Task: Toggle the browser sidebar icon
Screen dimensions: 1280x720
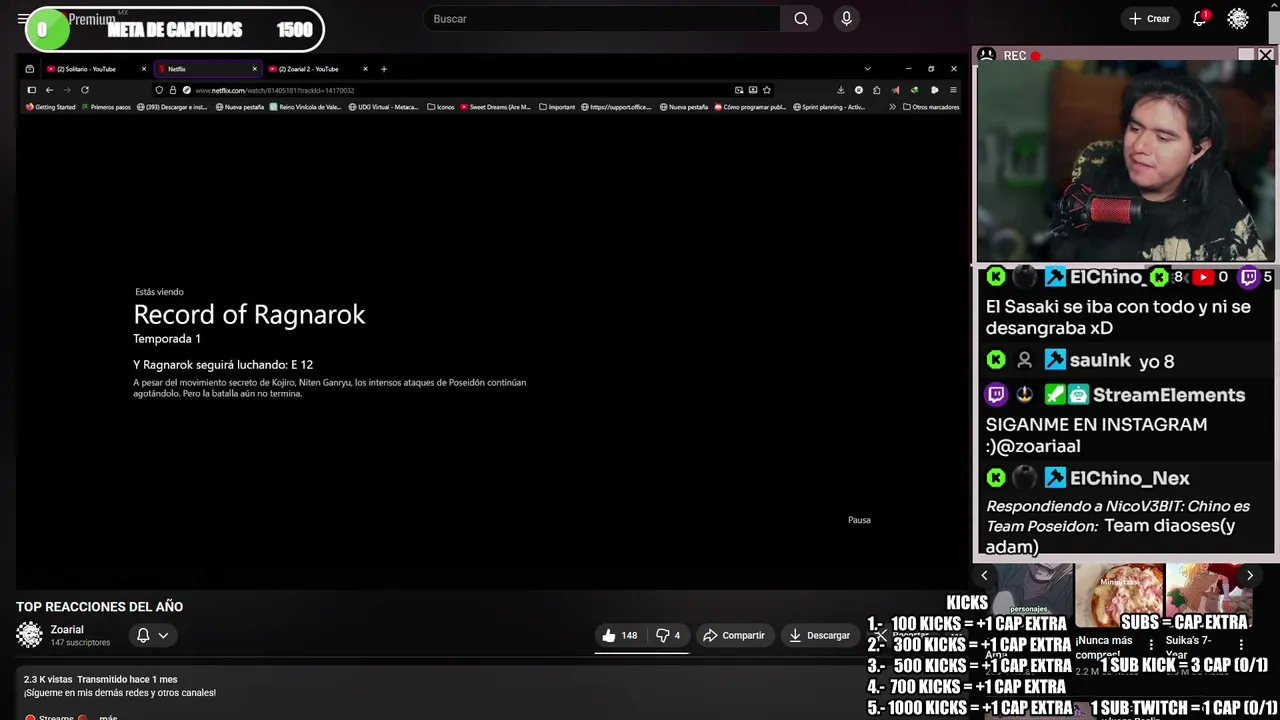Action: (31, 90)
